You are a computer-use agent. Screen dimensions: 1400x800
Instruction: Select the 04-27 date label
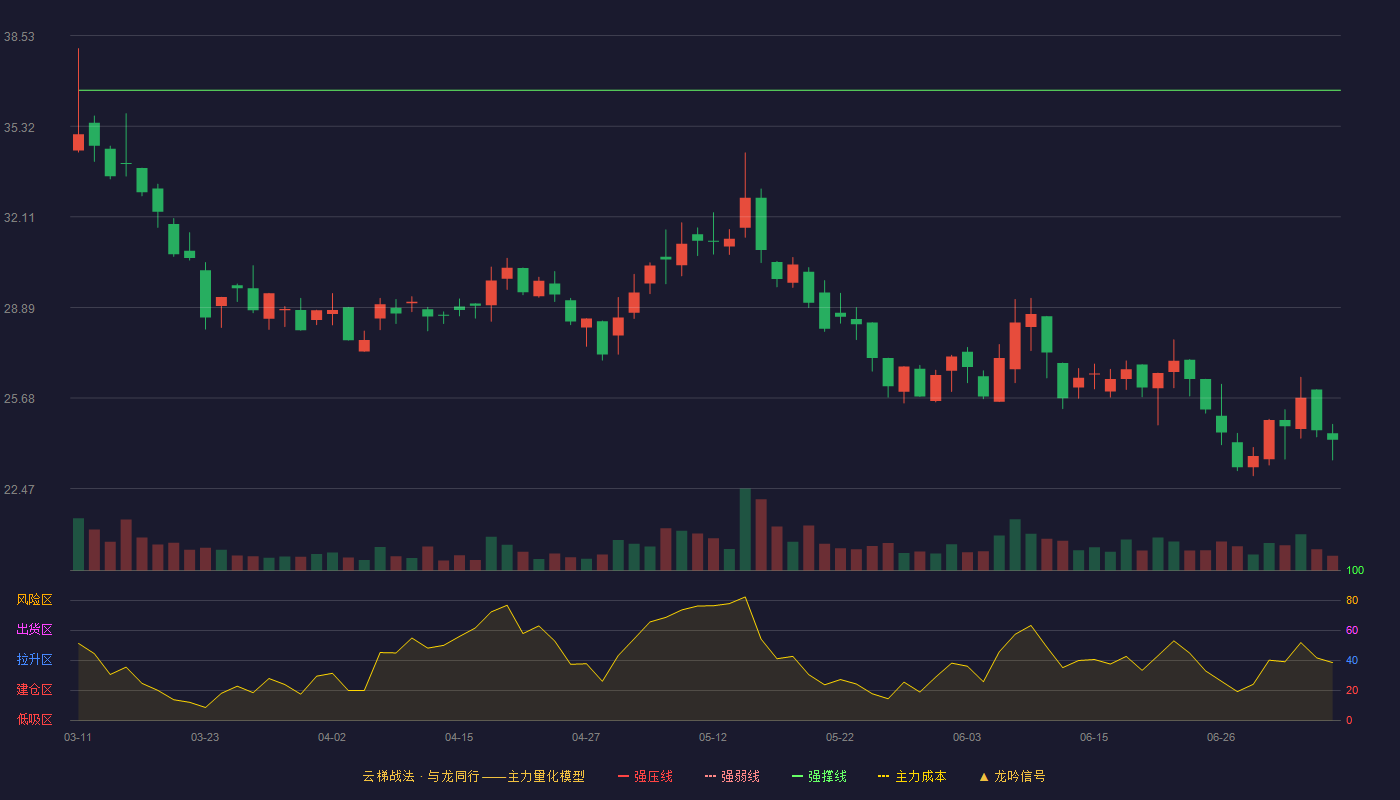[x=586, y=737]
